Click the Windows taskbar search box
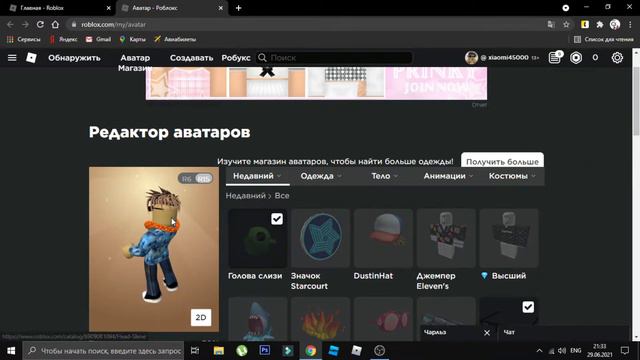 pos(103,351)
